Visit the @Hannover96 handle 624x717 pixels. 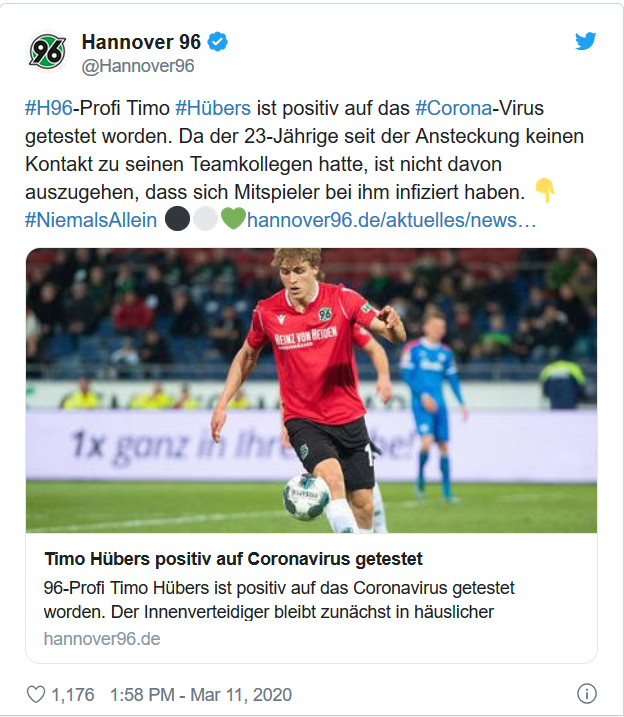pos(138,66)
